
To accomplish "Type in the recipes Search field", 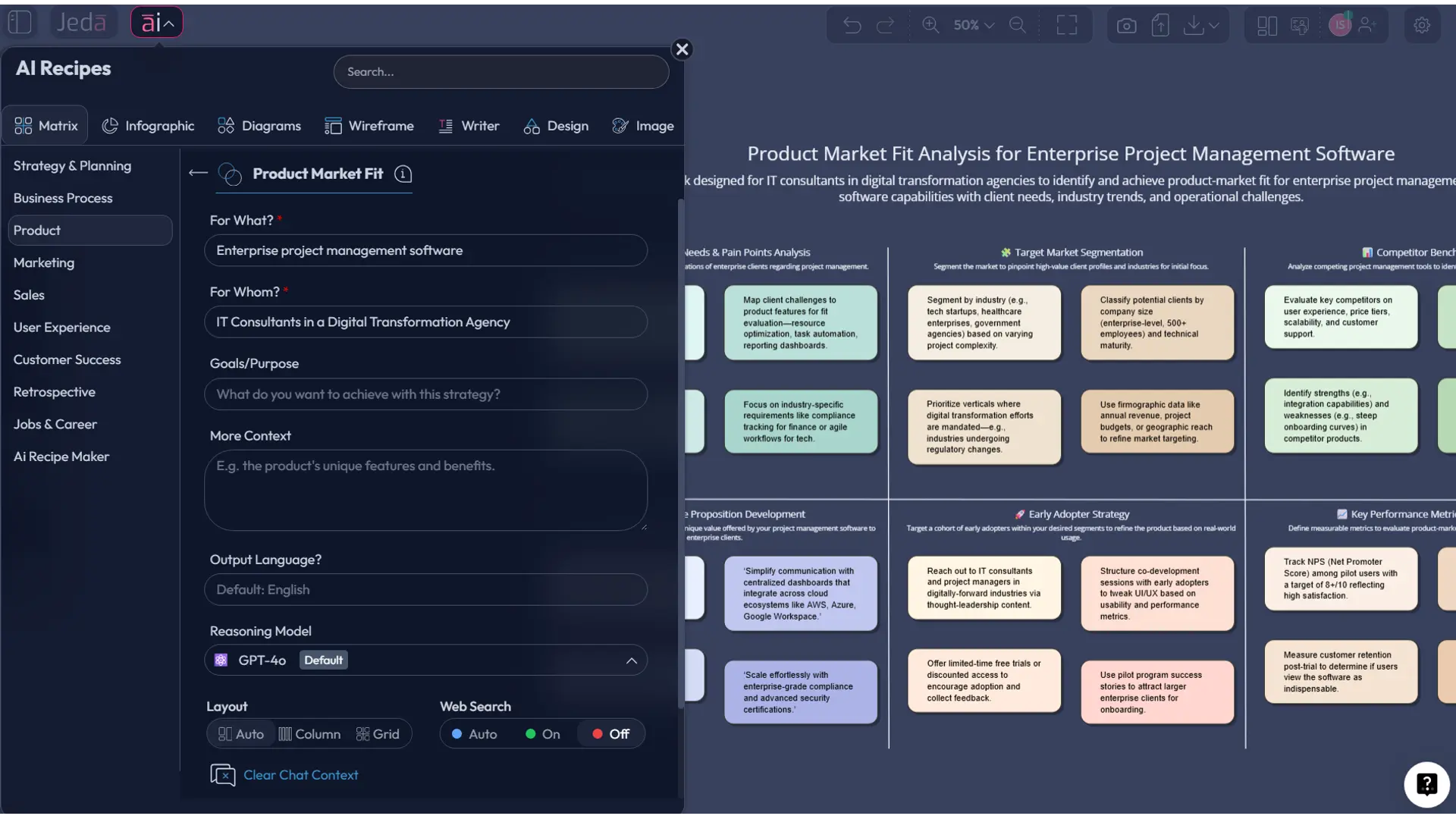I will (x=500, y=71).
